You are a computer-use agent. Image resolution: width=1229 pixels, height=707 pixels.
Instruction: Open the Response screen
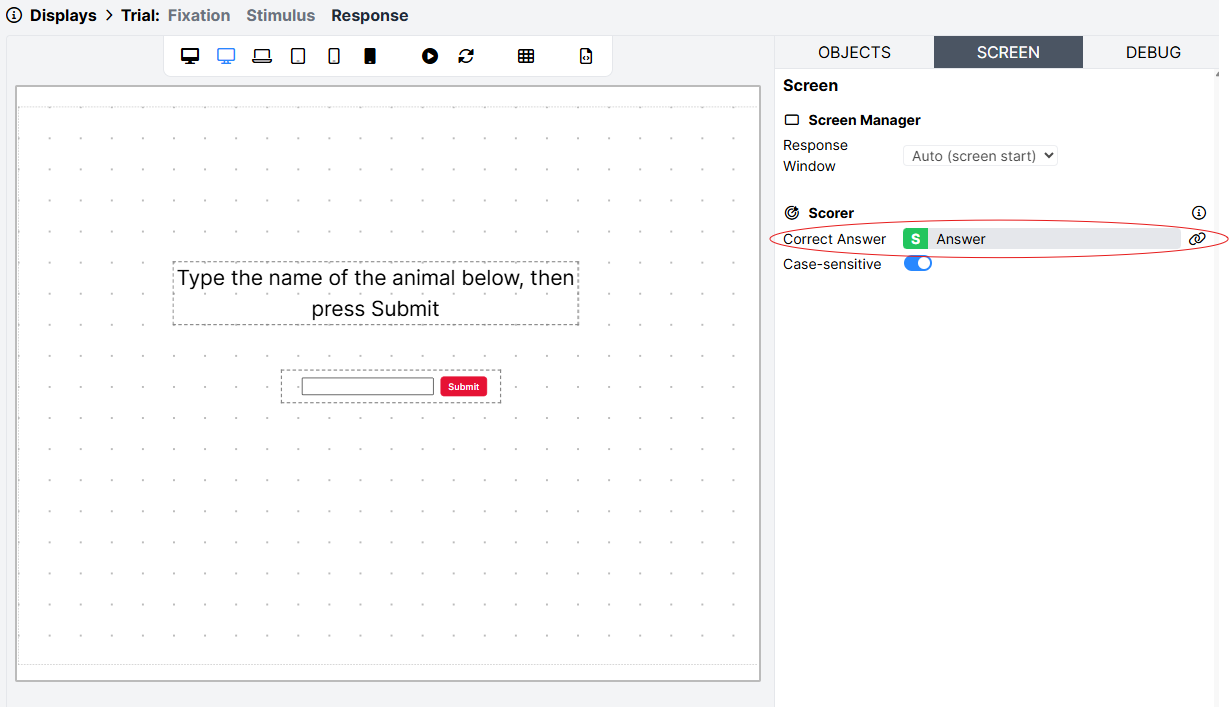click(370, 15)
